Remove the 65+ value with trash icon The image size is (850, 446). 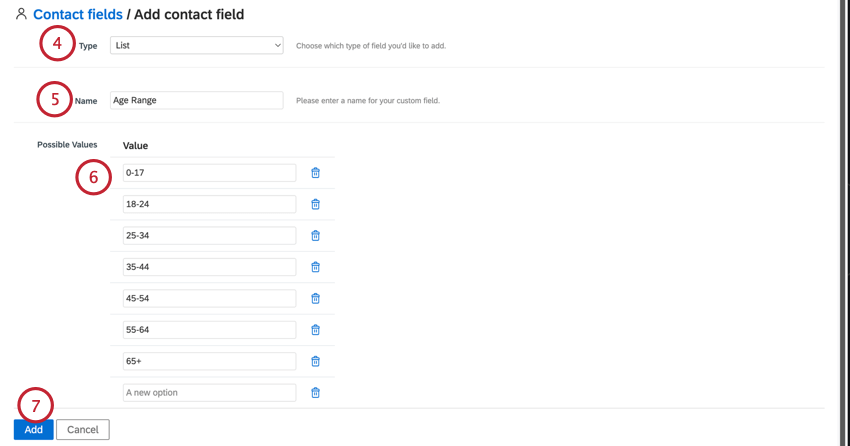(315, 361)
